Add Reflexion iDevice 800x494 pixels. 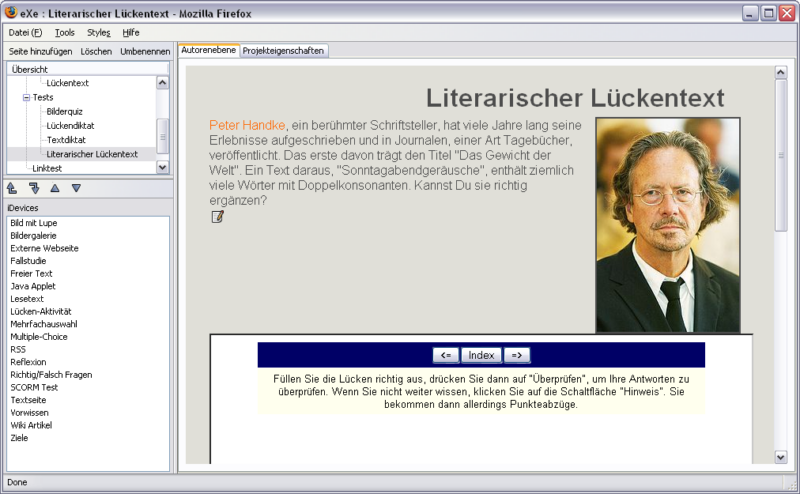[x=28, y=362]
